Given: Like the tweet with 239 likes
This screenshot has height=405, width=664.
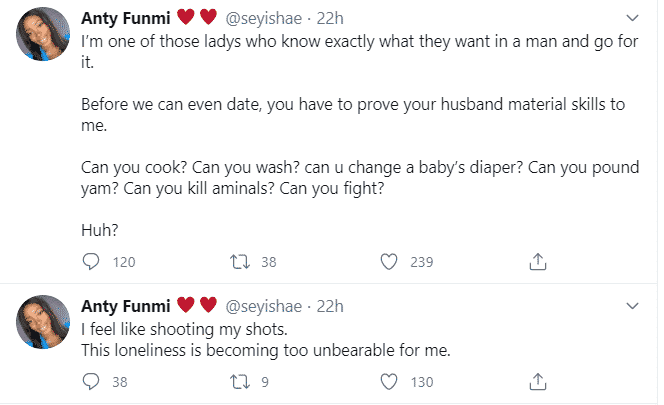Looking at the screenshot, I should [390, 263].
